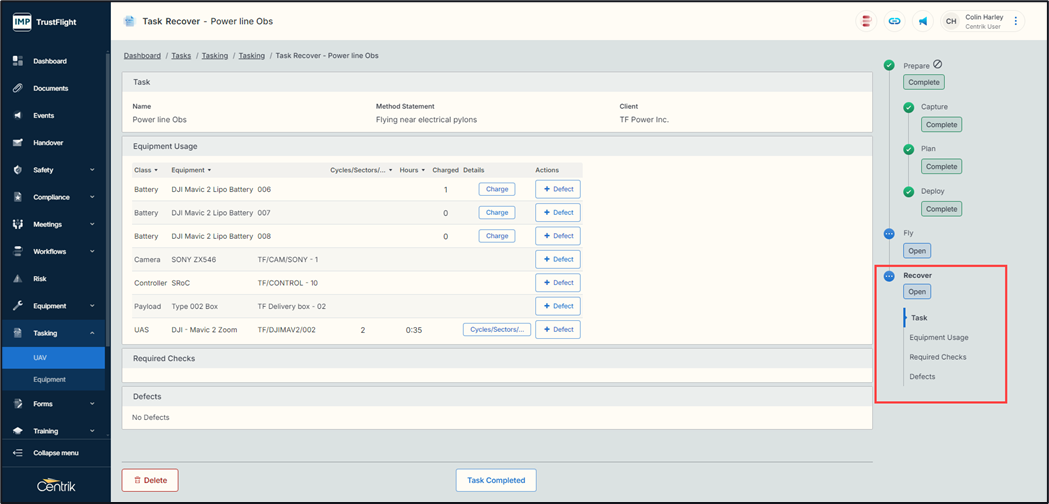Select UAV under Tasking menu
Viewport: 1049px width, 504px height.
pyautogui.click(x=41, y=357)
